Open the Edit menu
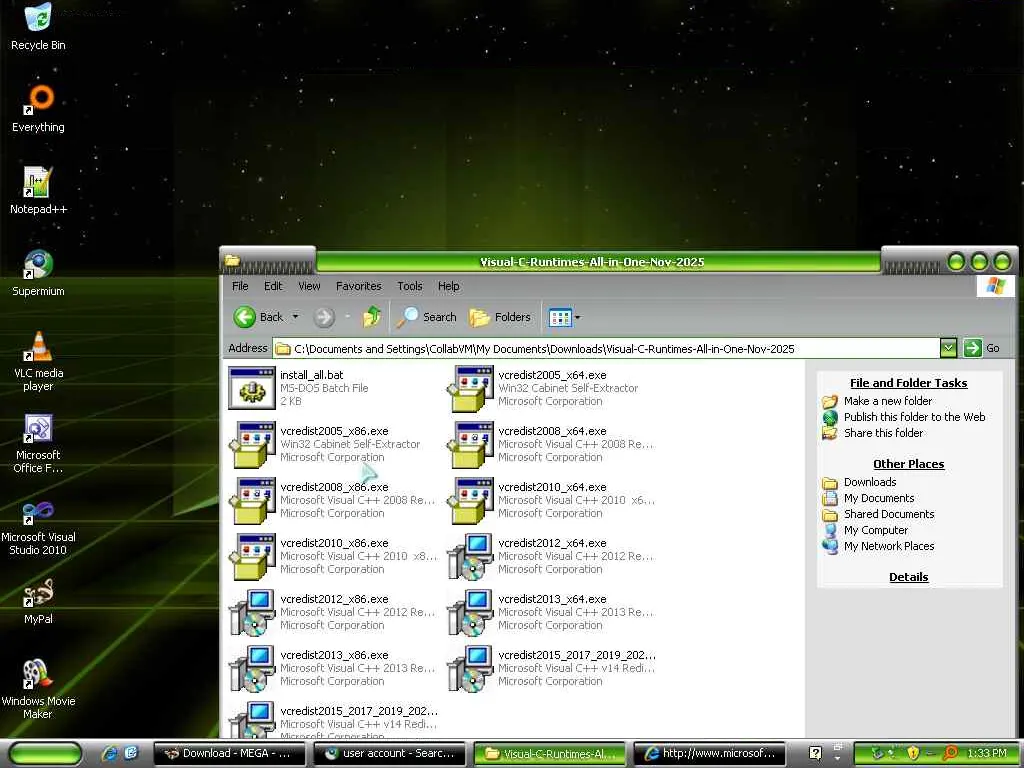Viewport: 1024px width, 768px height. click(273, 286)
